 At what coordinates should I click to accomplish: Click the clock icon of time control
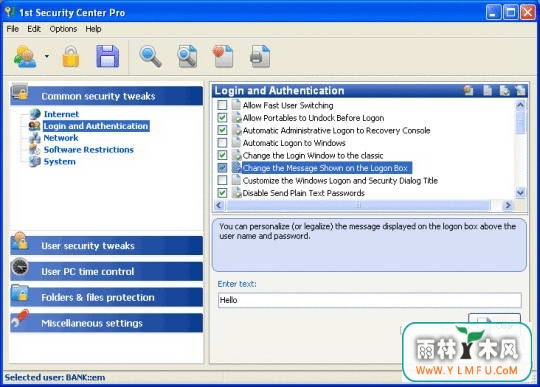[20, 266]
